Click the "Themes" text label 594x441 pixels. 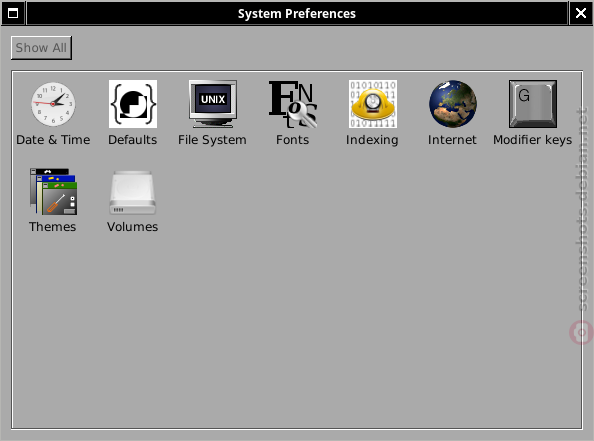click(x=52, y=227)
